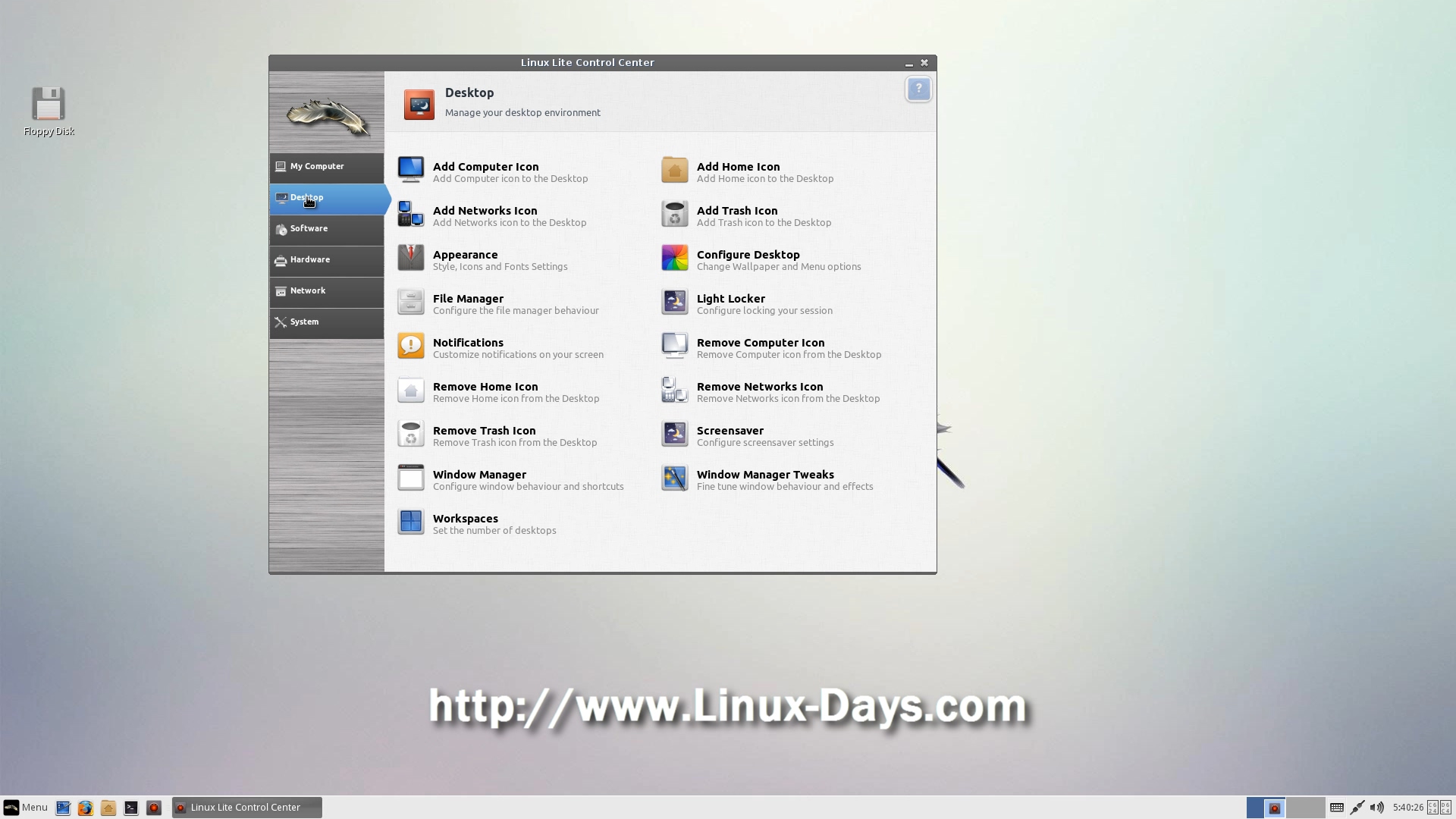This screenshot has height=819, width=1456.
Task: Open the volume speaker tray icon
Action: (1377, 808)
